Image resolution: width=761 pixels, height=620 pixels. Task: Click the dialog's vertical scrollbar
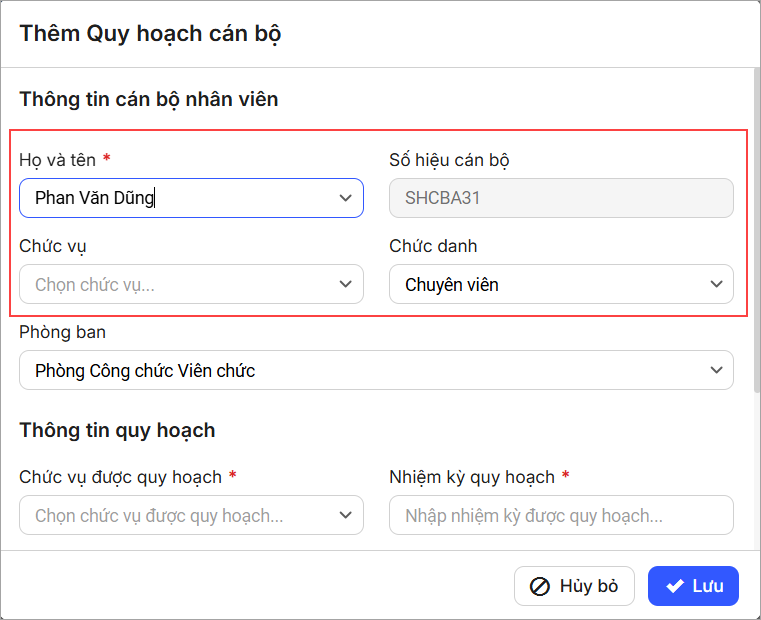pyautogui.click(x=755, y=200)
